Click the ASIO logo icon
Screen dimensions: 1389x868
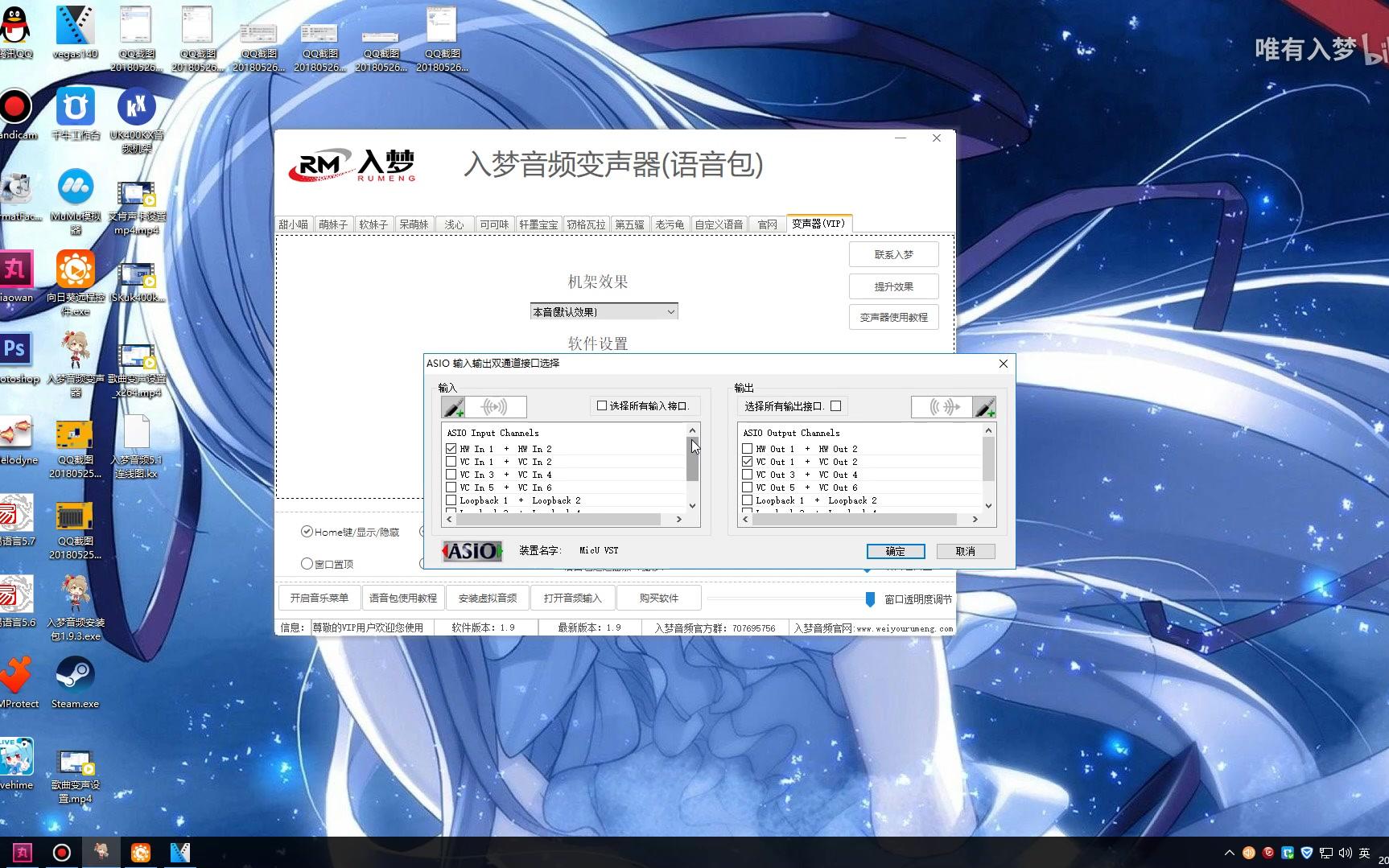pos(472,551)
